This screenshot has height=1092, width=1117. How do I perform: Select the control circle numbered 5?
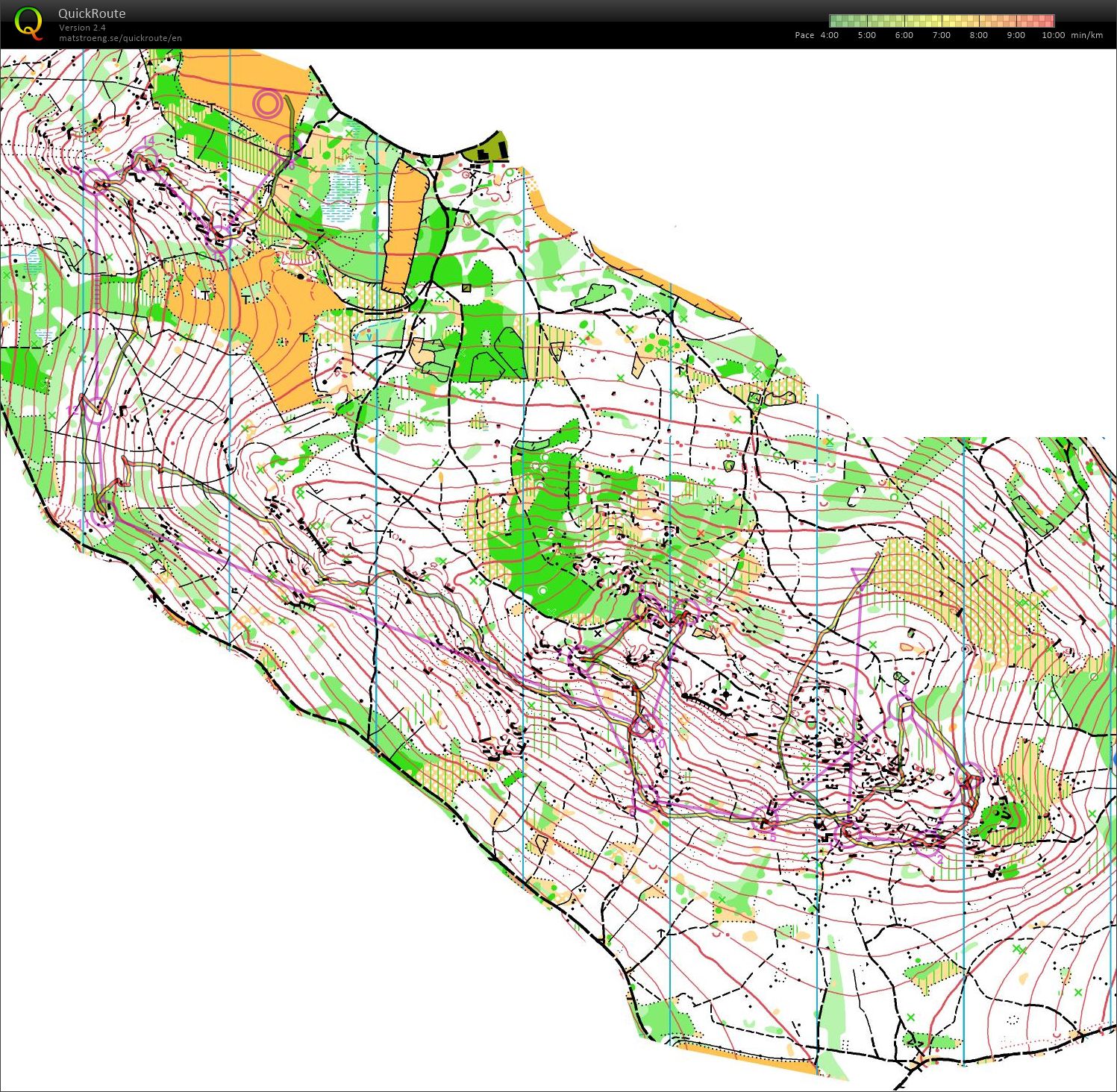pyautogui.click(x=765, y=820)
